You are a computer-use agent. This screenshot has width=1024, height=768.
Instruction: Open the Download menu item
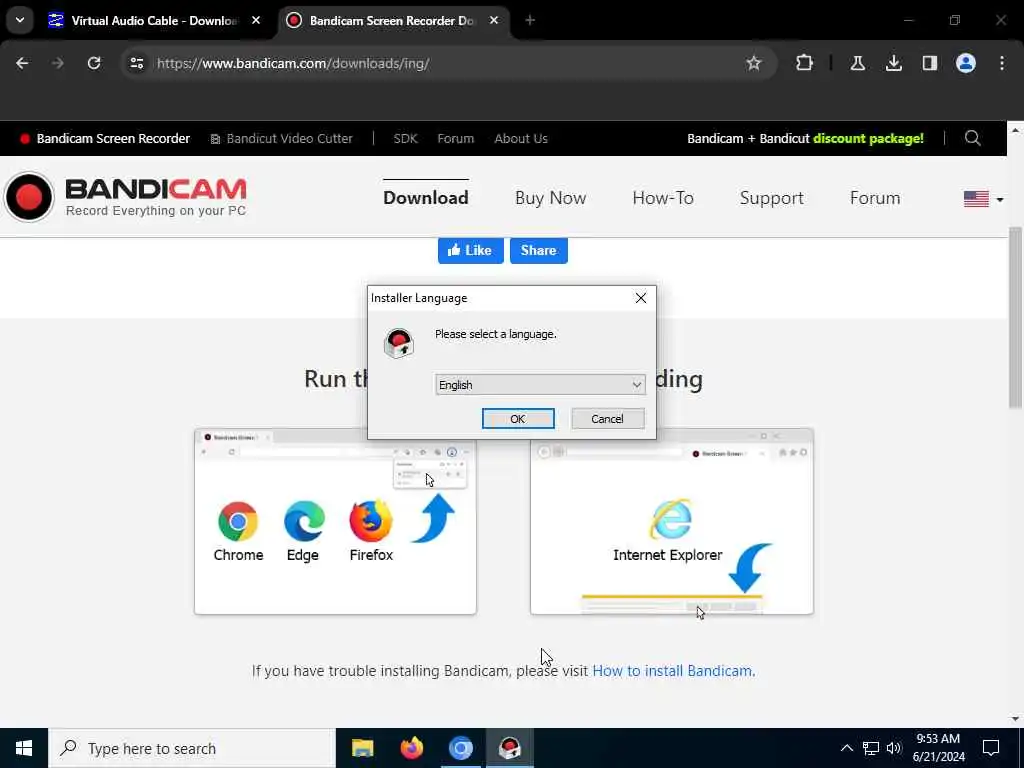tap(426, 198)
